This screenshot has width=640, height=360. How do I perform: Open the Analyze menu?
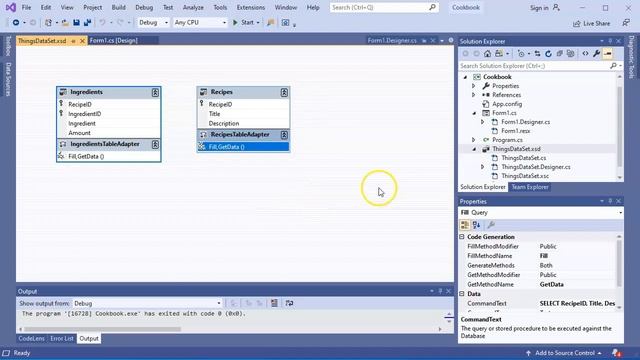tap(193, 7)
